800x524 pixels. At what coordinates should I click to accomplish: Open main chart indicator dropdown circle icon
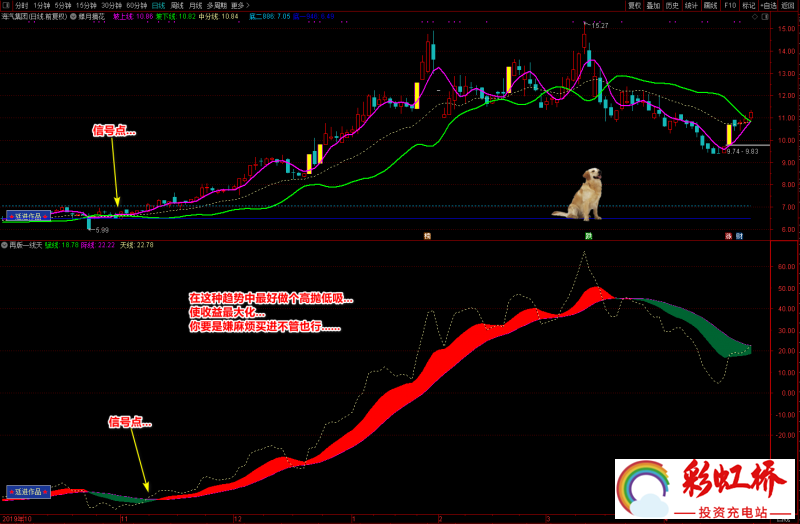click(x=73, y=17)
